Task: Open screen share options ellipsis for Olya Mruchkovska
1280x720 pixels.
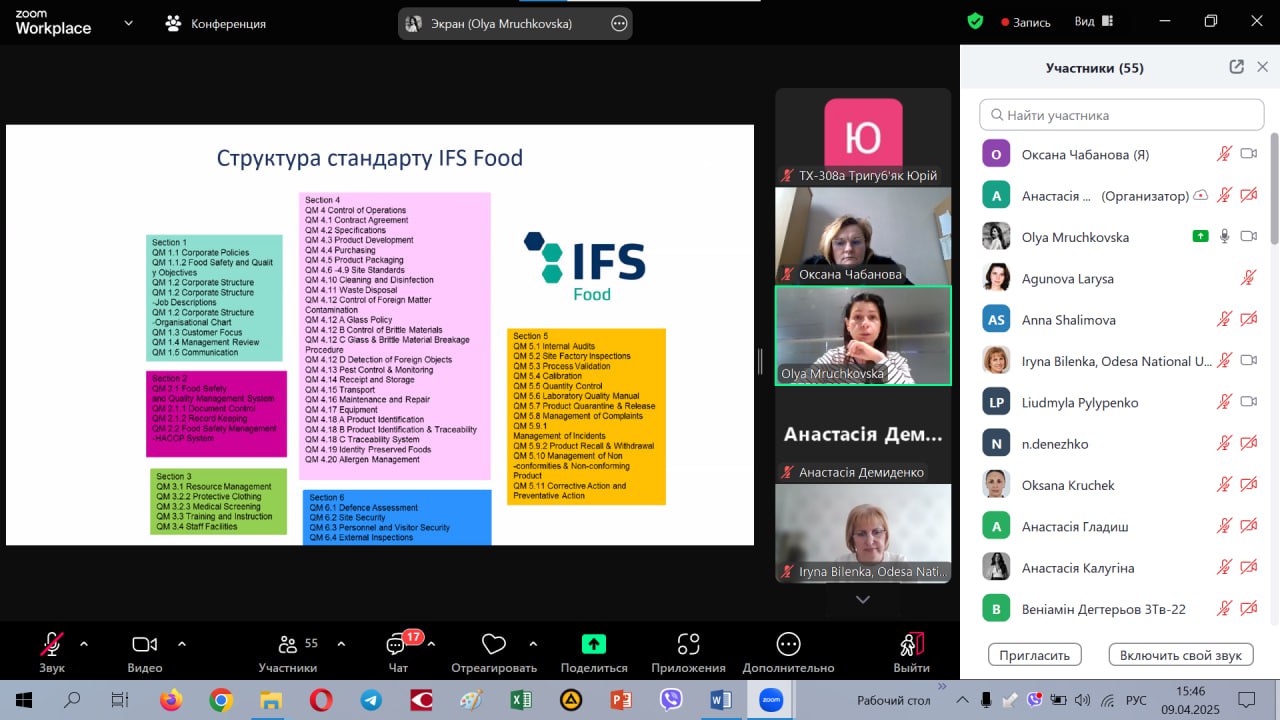Action: (x=619, y=23)
